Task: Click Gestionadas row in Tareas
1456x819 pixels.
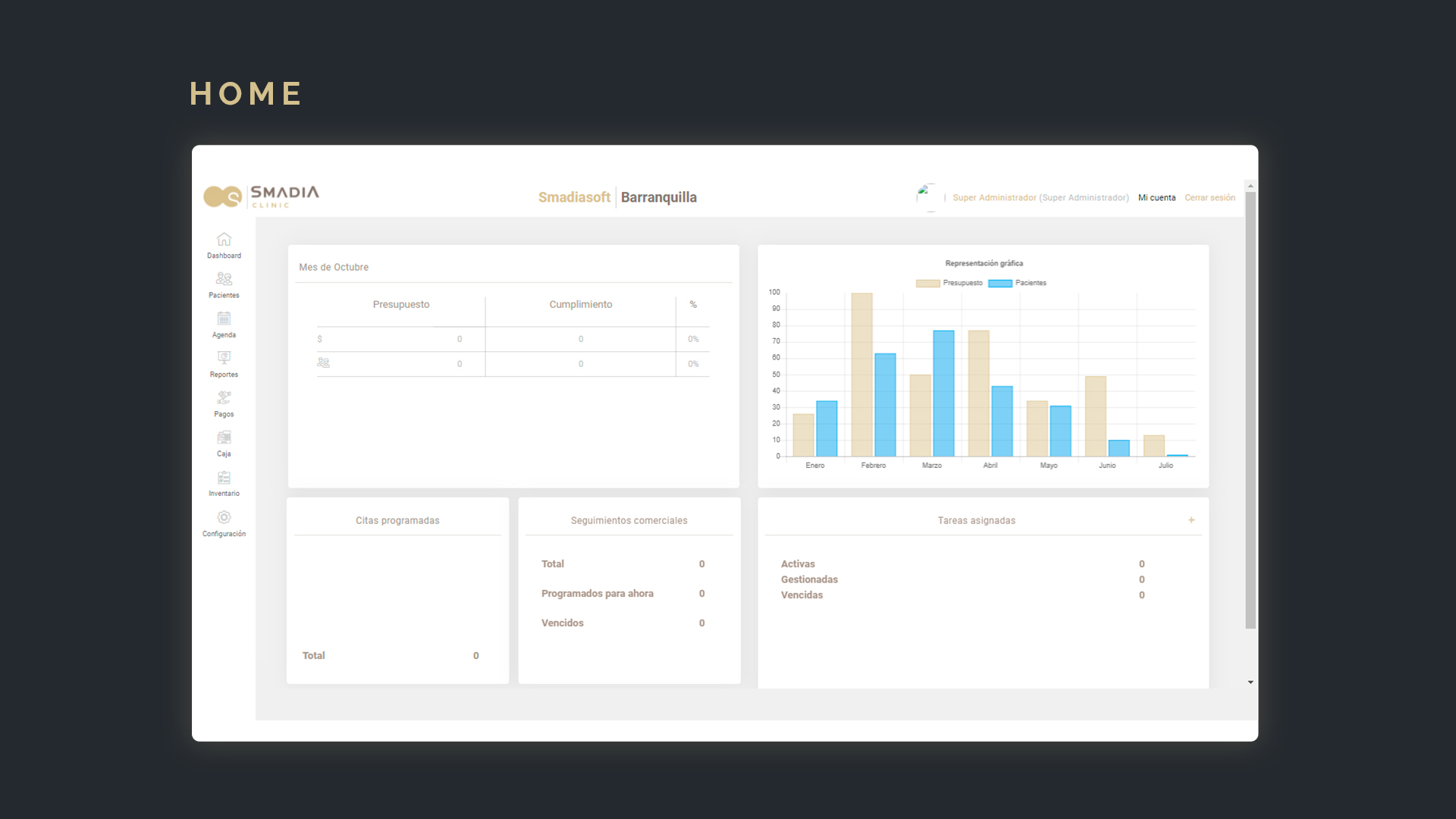Action: click(963, 580)
